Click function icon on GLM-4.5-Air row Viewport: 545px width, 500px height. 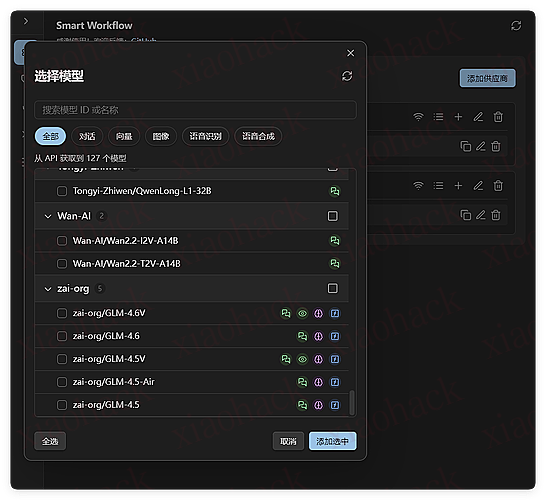[x=335, y=382]
